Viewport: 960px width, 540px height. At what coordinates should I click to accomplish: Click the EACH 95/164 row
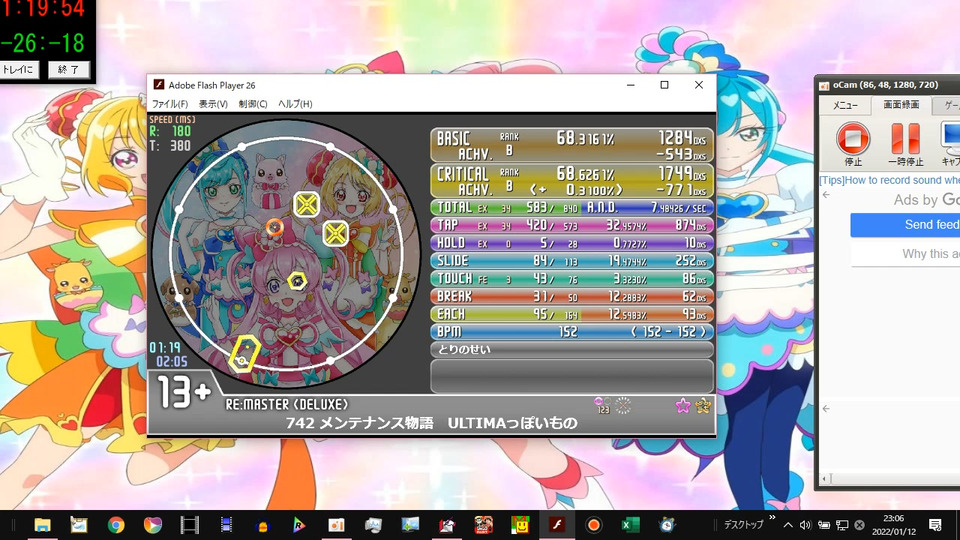572,314
